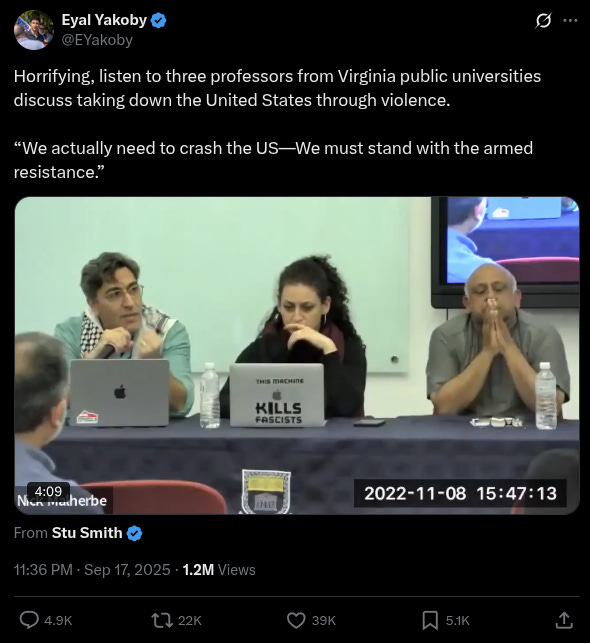
Task: Play the embedded panel video
Action: pyautogui.click(x=297, y=356)
